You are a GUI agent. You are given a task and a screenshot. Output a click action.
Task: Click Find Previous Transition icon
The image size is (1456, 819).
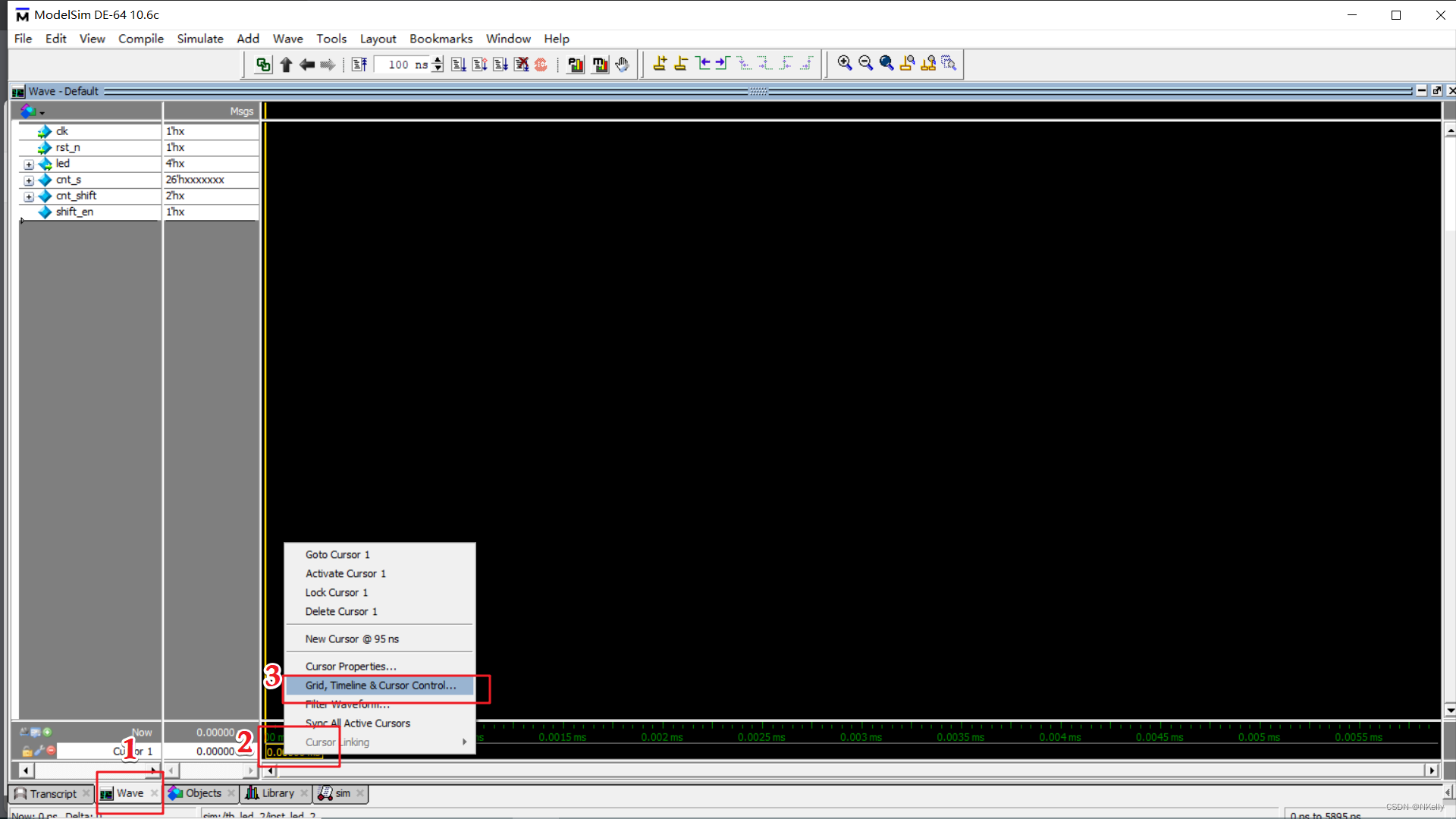[703, 64]
